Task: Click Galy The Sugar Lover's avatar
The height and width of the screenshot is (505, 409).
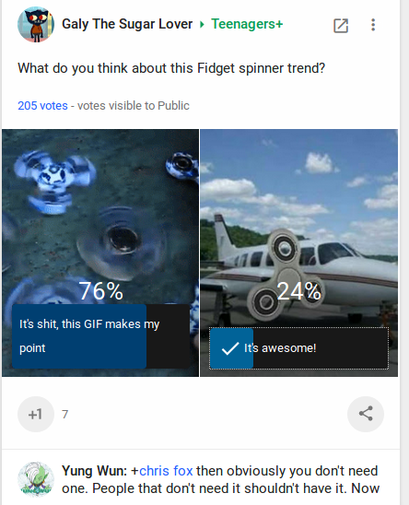Action: pos(36,25)
